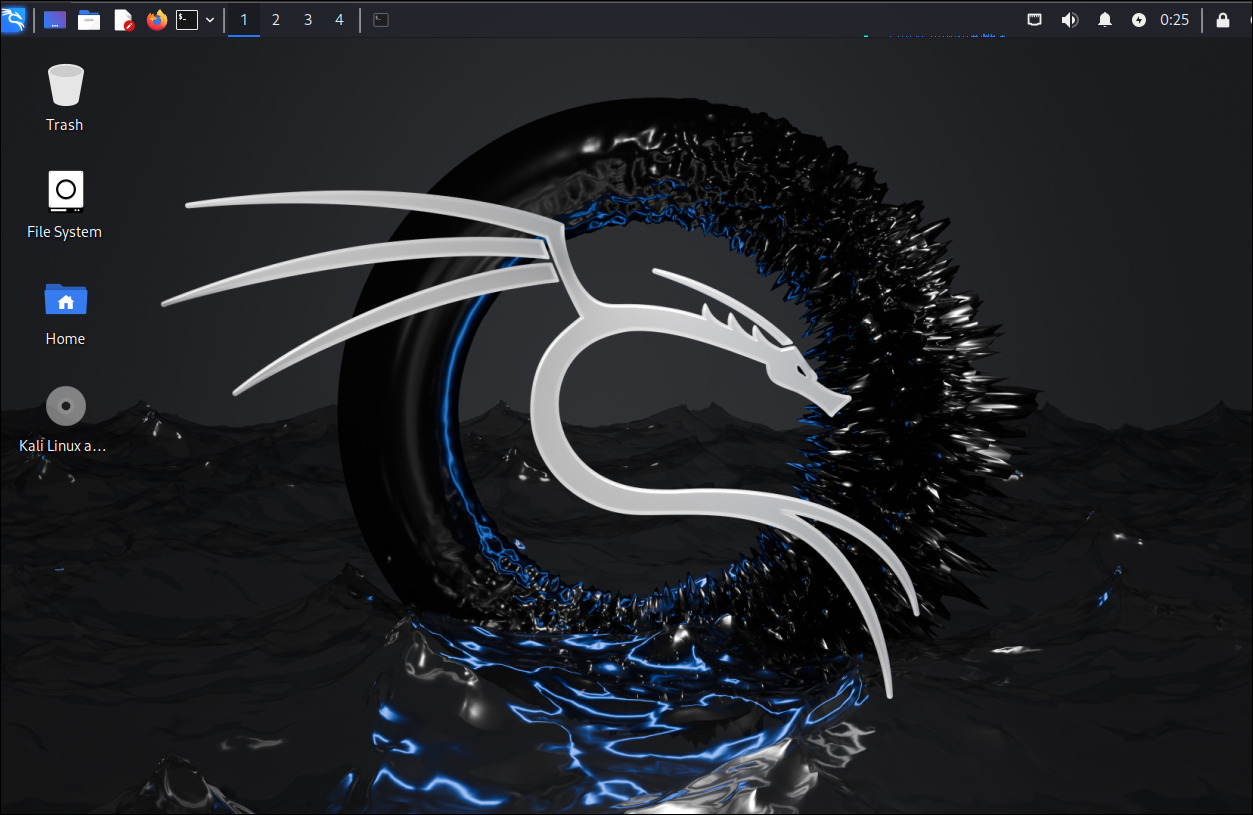This screenshot has width=1253, height=815.
Task: Click the power manager tray icon
Action: 1139,19
